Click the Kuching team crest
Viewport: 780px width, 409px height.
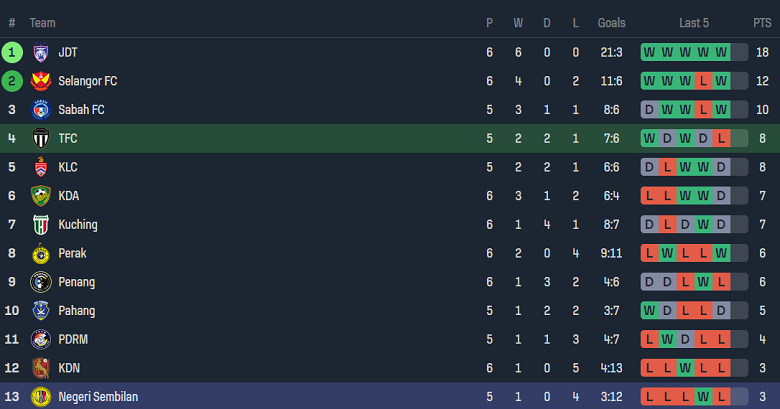pyautogui.click(x=41, y=225)
